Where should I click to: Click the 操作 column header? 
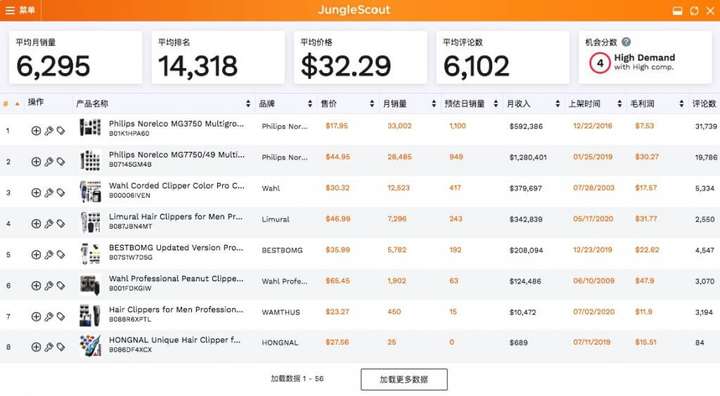[35, 102]
